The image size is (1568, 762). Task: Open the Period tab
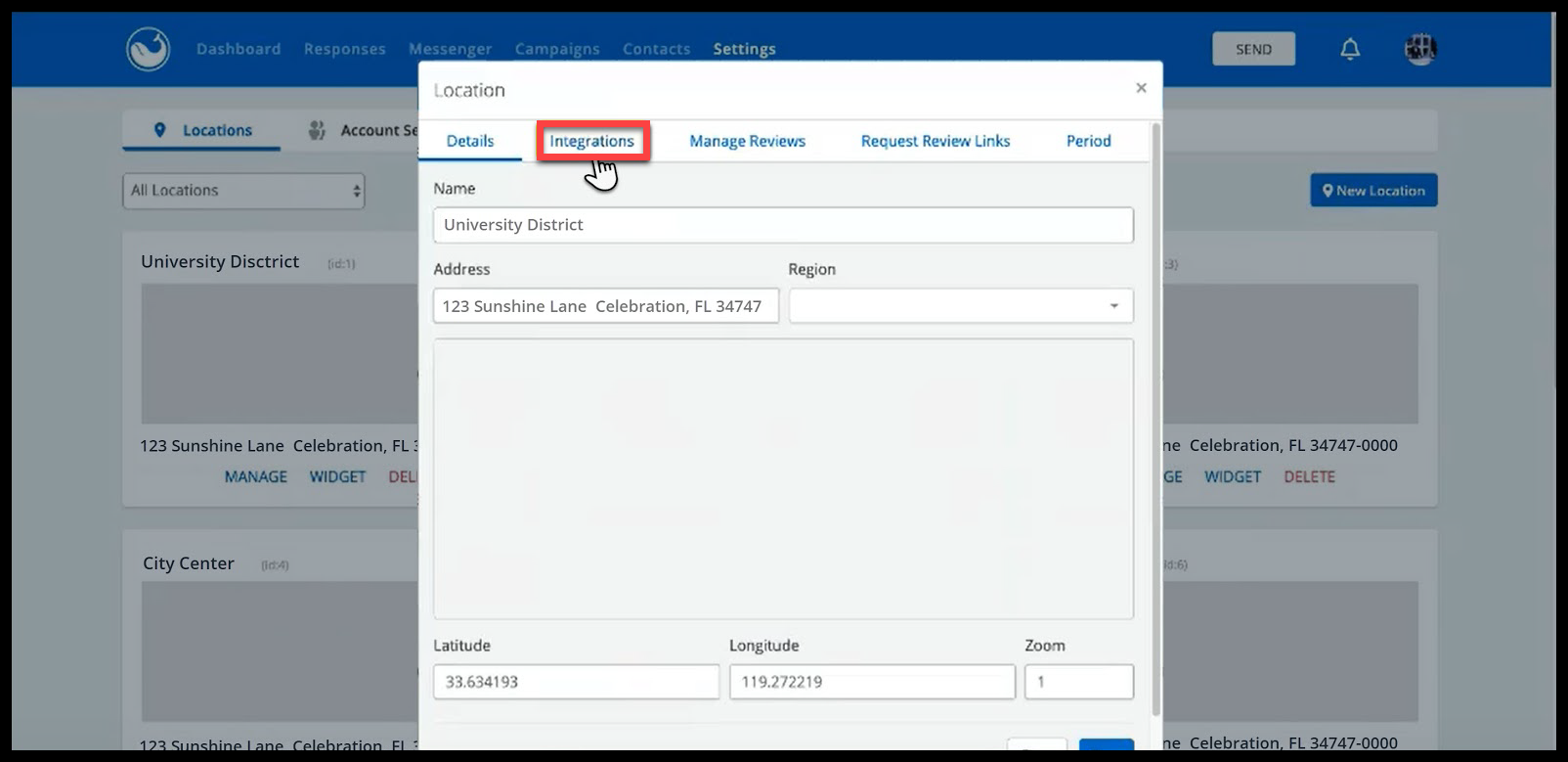click(1088, 141)
